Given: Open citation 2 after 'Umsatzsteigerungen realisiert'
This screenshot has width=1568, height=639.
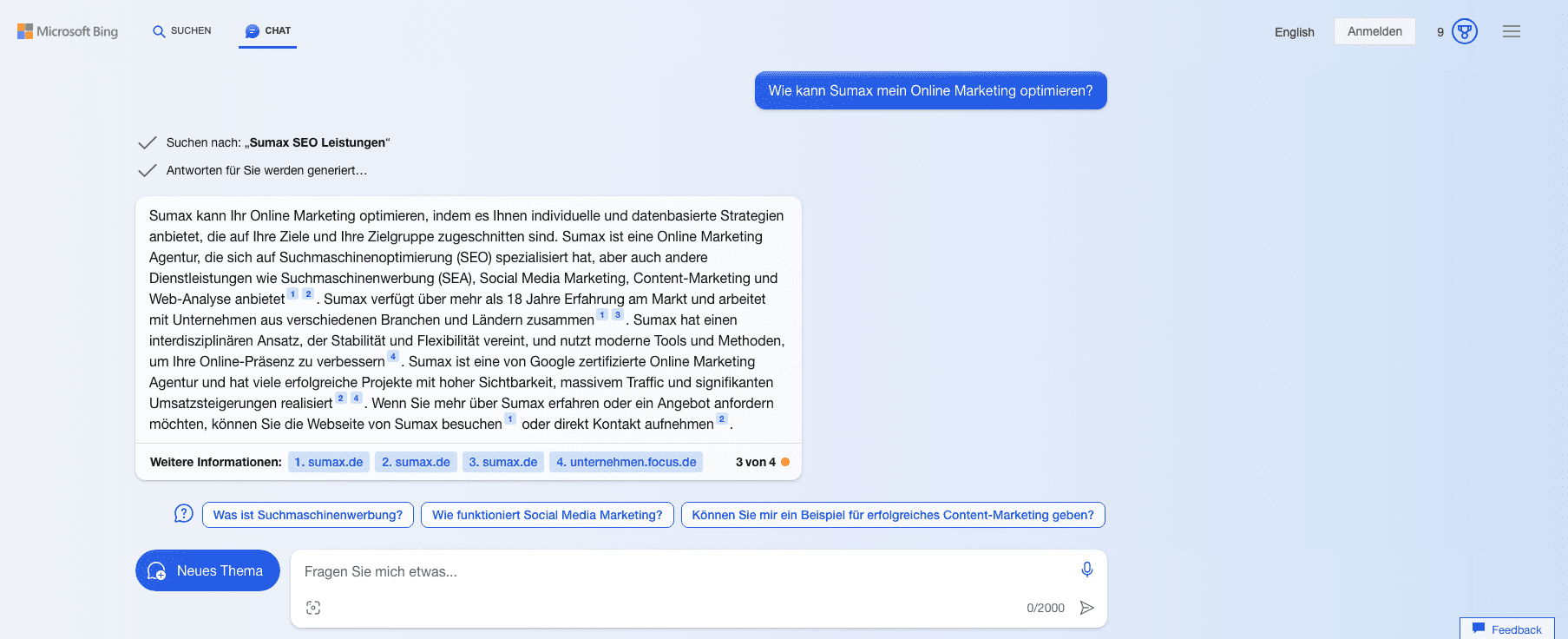Looking at the screenshot, I should tap(341, 399).
